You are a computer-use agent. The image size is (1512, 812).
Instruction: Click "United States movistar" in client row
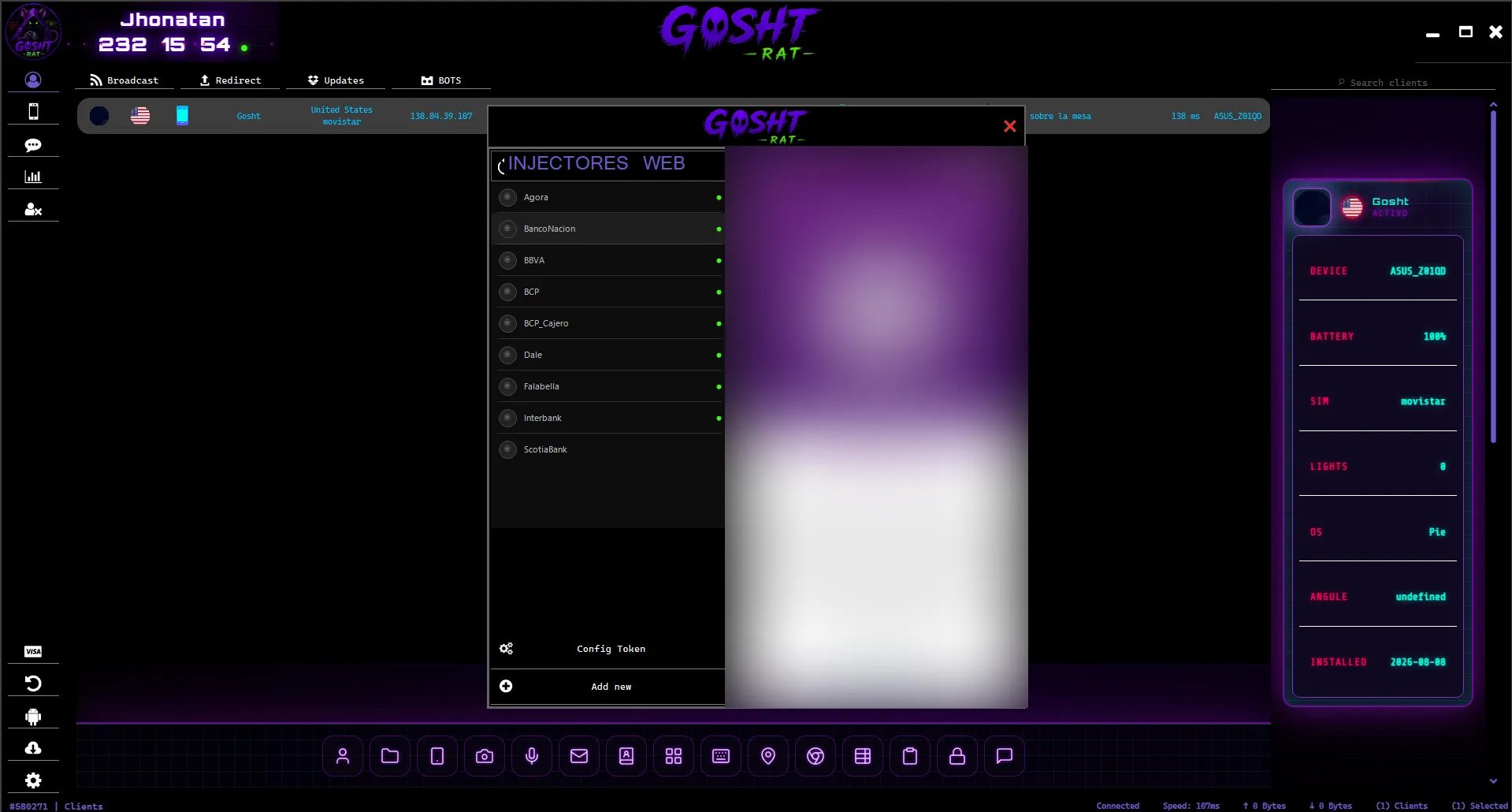341,116
